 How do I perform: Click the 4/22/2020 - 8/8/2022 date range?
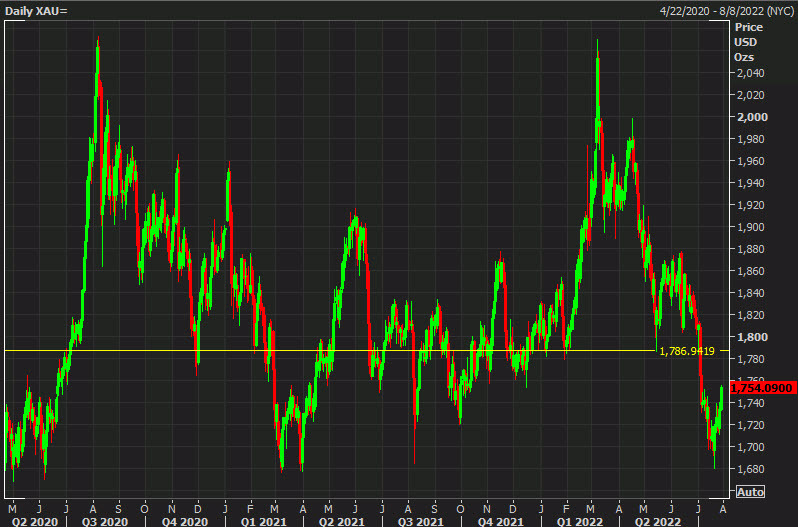click(x=726, y=11)
